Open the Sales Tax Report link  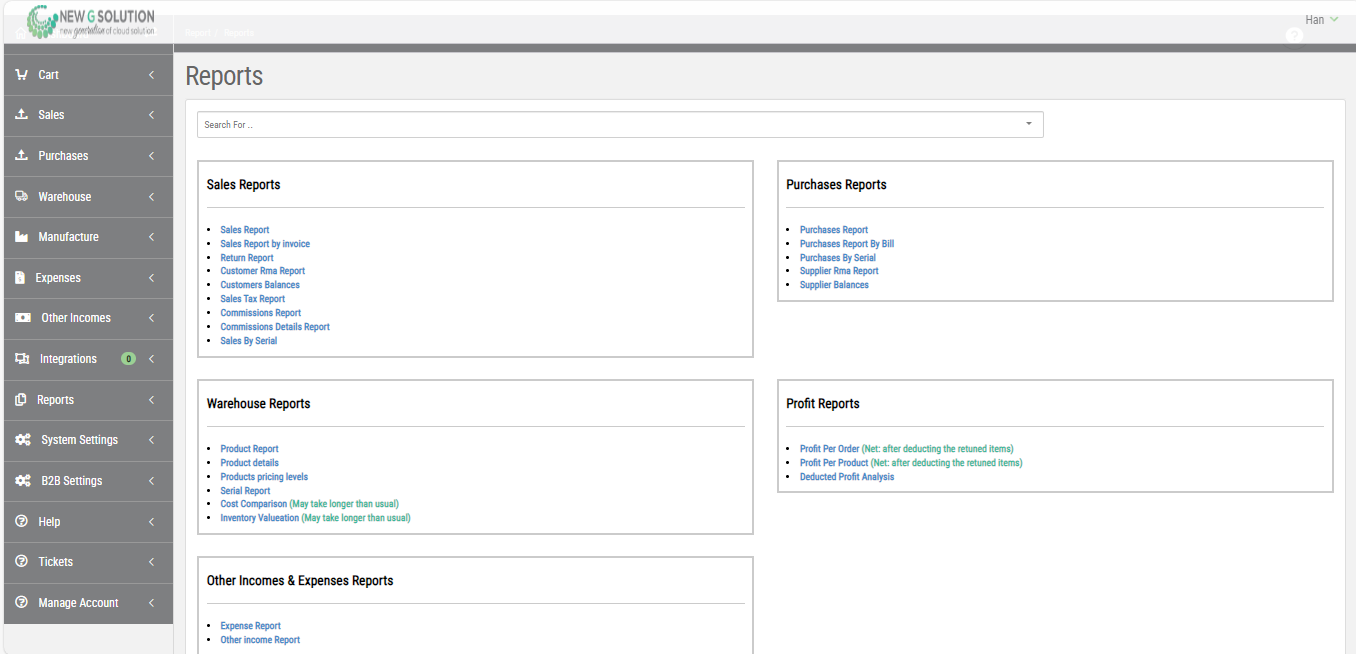(252, 299)
